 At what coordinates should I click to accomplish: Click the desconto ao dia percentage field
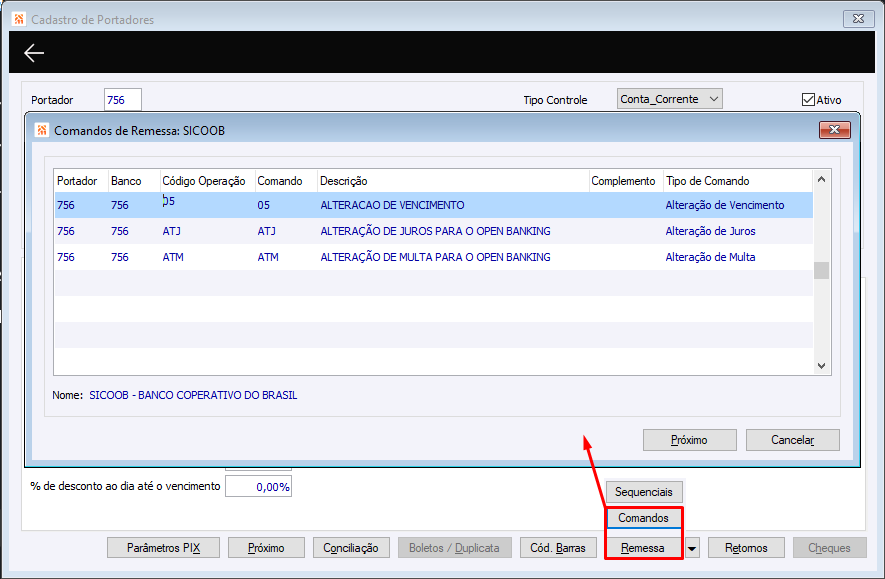pyautogui.click(x=259, y=486)
